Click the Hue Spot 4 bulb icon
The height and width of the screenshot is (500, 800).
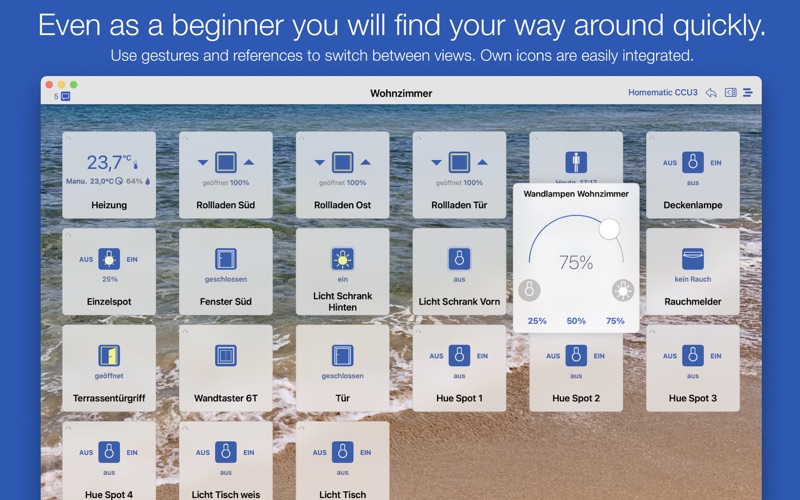coord(109,452)
